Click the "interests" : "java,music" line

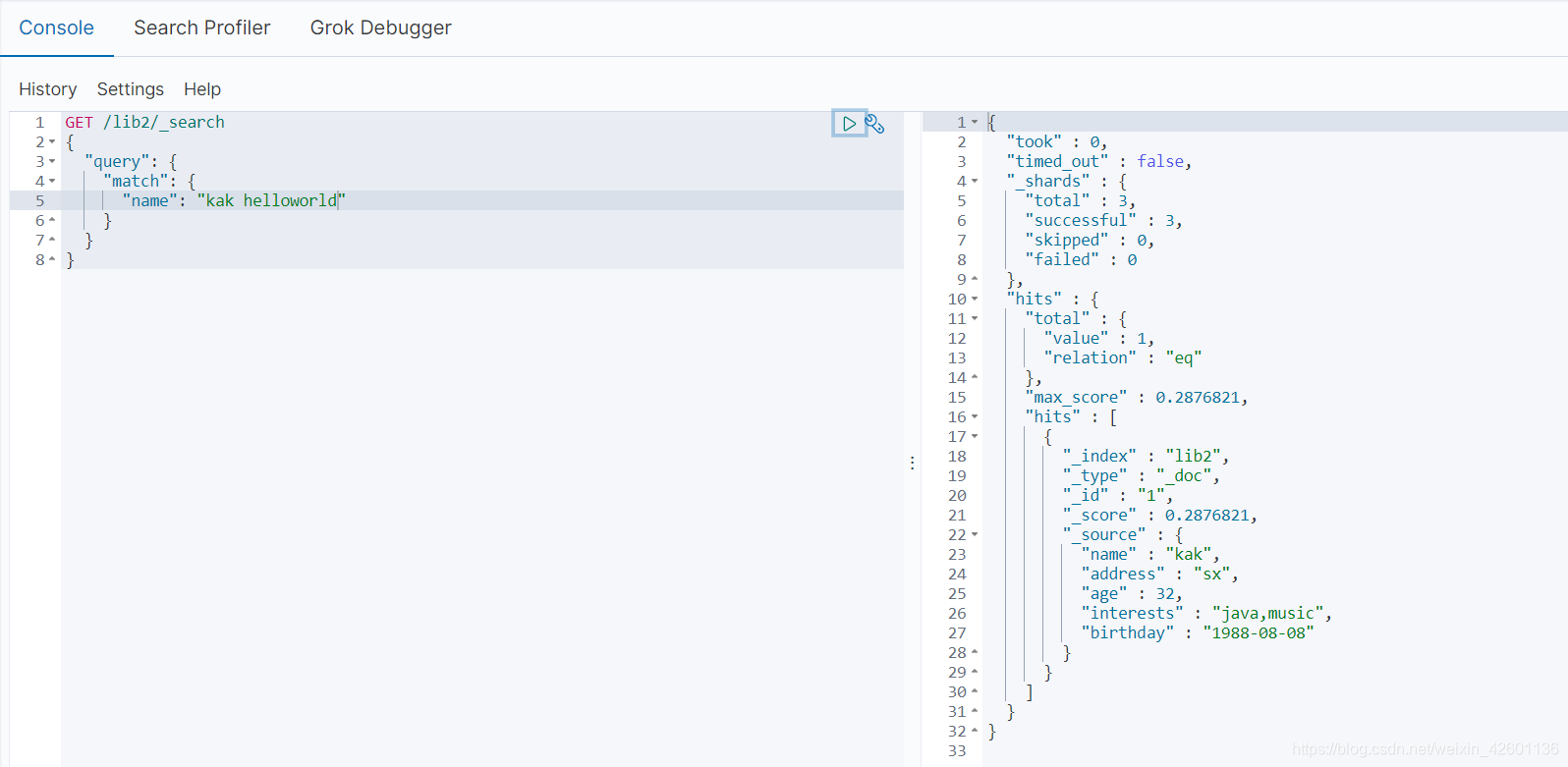coord(1206,614)
